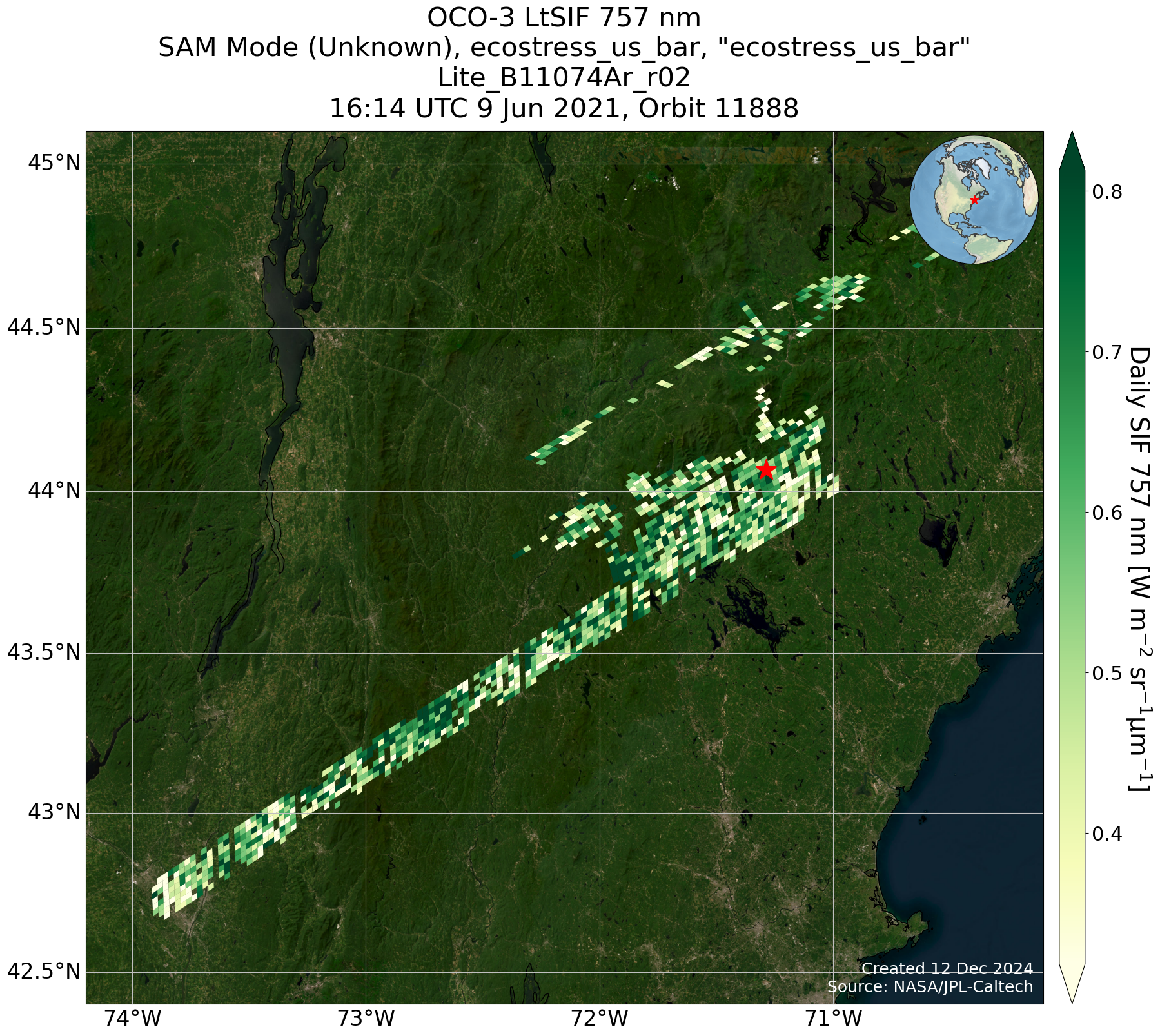1160x1036 pixels.
Task: Click the red star marker on the map
Action: click(x=765, y=469)
